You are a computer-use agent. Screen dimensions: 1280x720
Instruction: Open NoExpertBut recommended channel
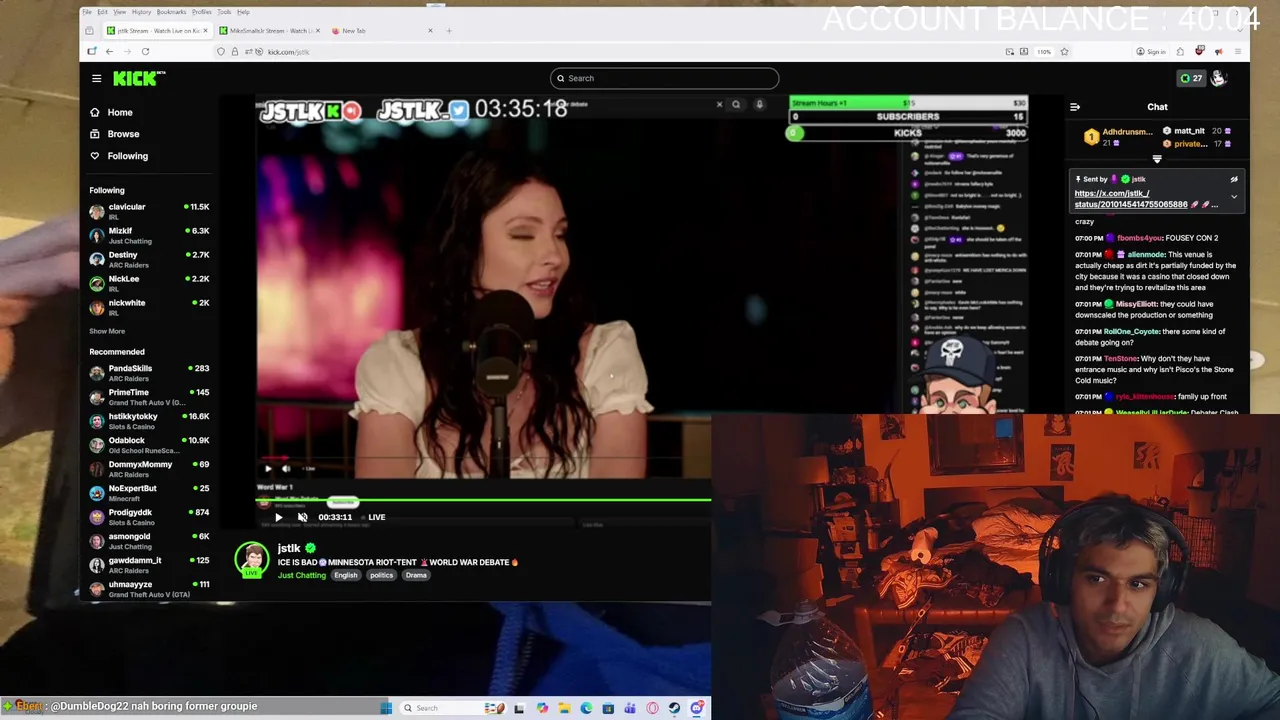pyautogui.click(x=149, y=493)
